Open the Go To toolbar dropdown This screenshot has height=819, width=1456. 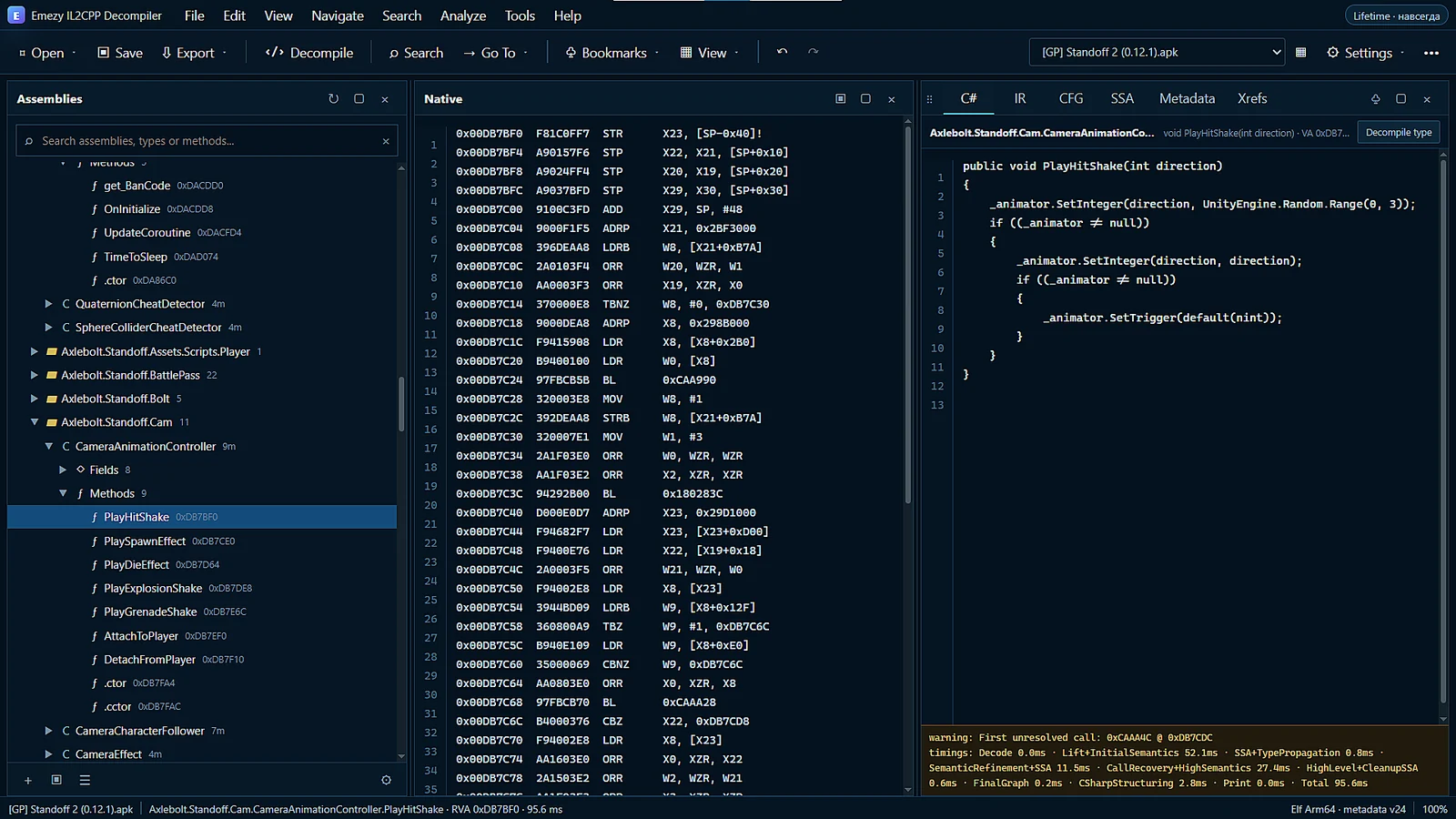(x=496, y=53)
